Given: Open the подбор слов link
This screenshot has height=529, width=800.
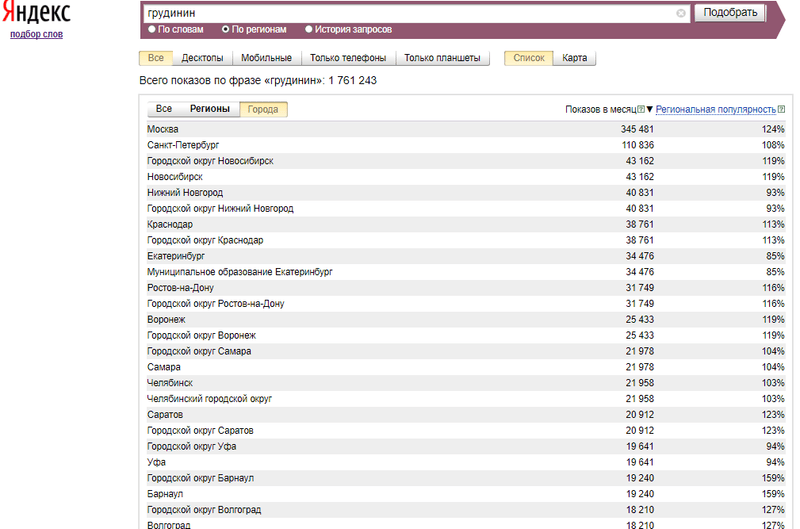Looking at the screenshot, I should 35,34.
